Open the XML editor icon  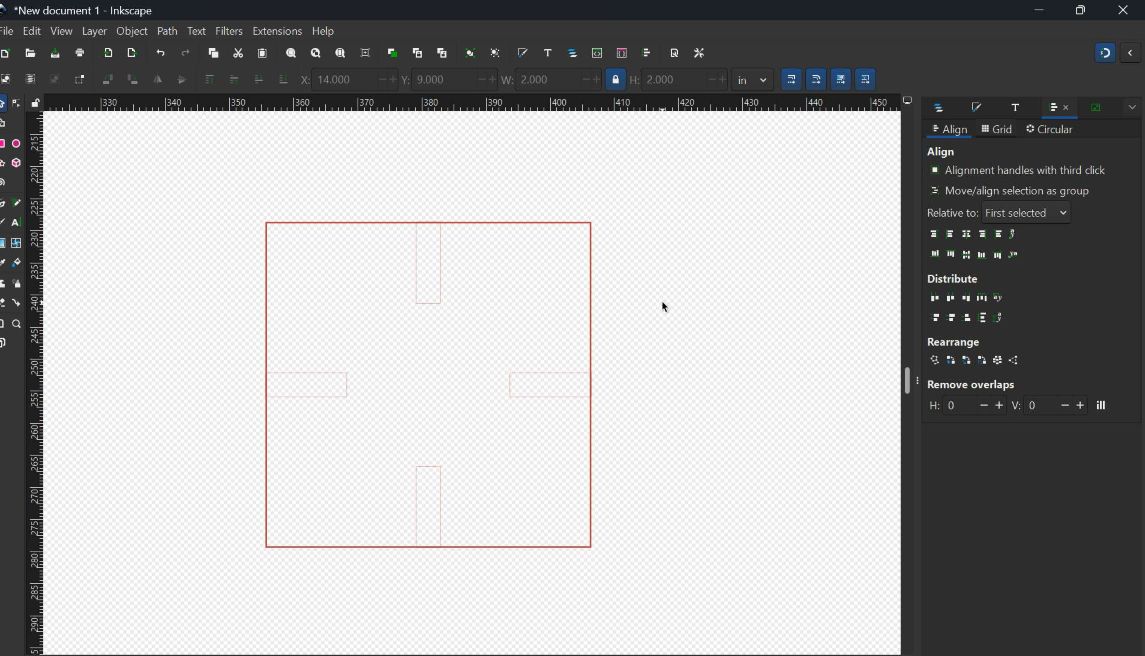coord(597,53)
